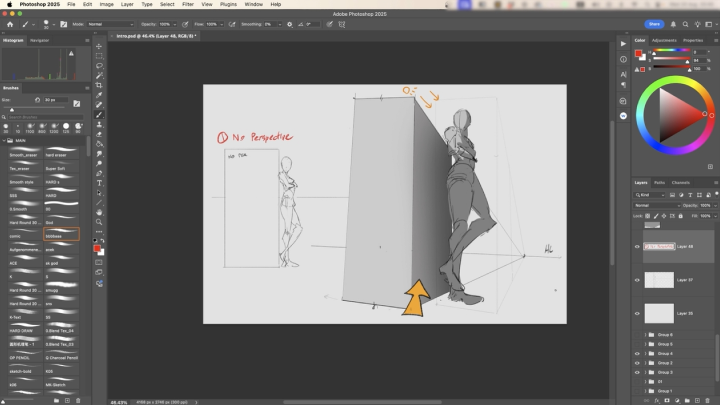Select the Type tool

[x=99, y=183]
